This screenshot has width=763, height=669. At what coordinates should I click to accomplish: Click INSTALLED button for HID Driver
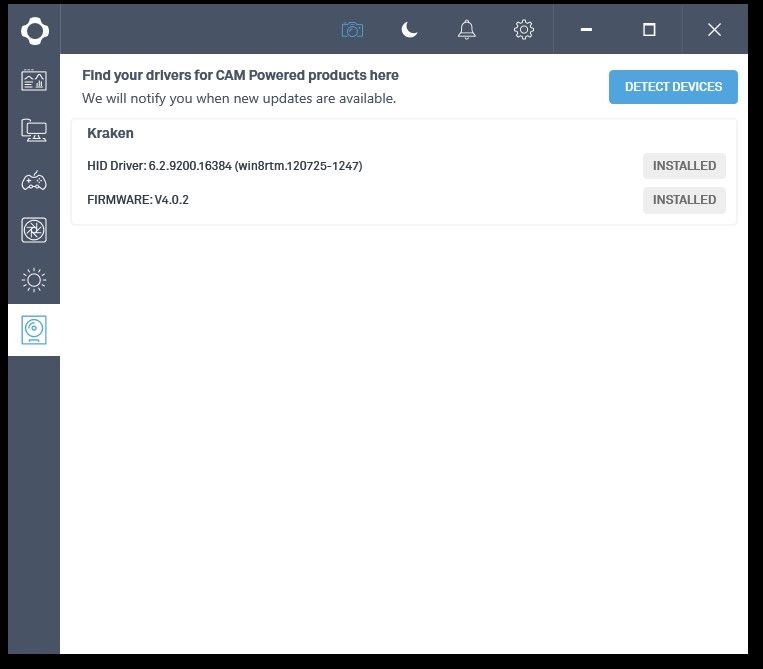coord(684,166)
